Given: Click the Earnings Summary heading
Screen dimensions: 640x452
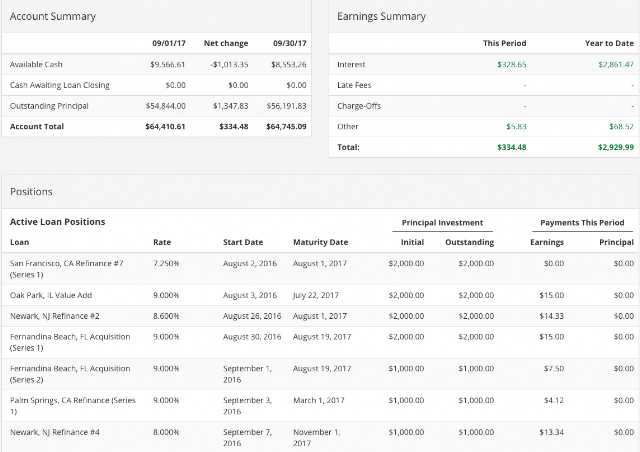Looking at the screenshot, I should (x=381, y=16).
